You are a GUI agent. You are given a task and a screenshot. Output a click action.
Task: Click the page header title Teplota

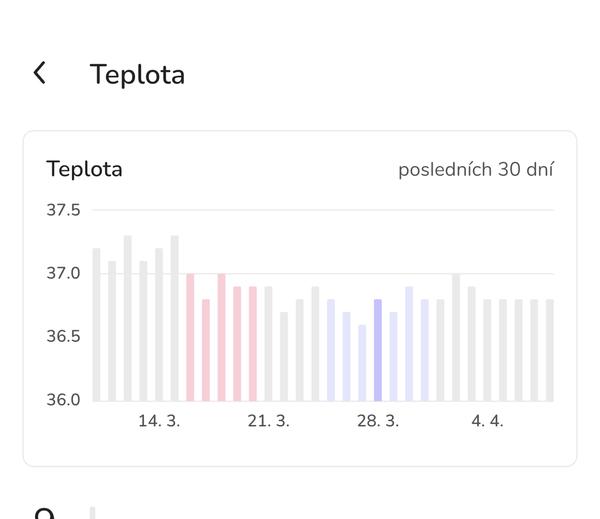coord(137,75)
